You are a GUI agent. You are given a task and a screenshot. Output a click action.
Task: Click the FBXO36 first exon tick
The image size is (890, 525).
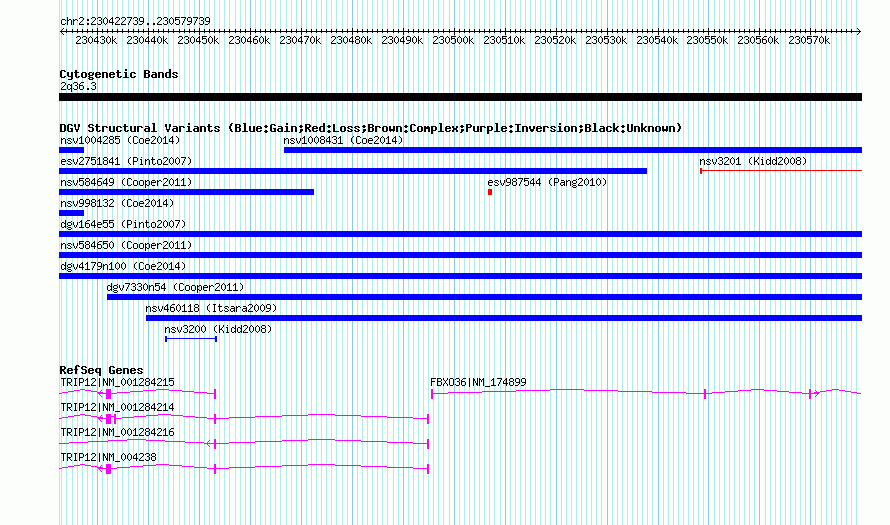[432, 394]
